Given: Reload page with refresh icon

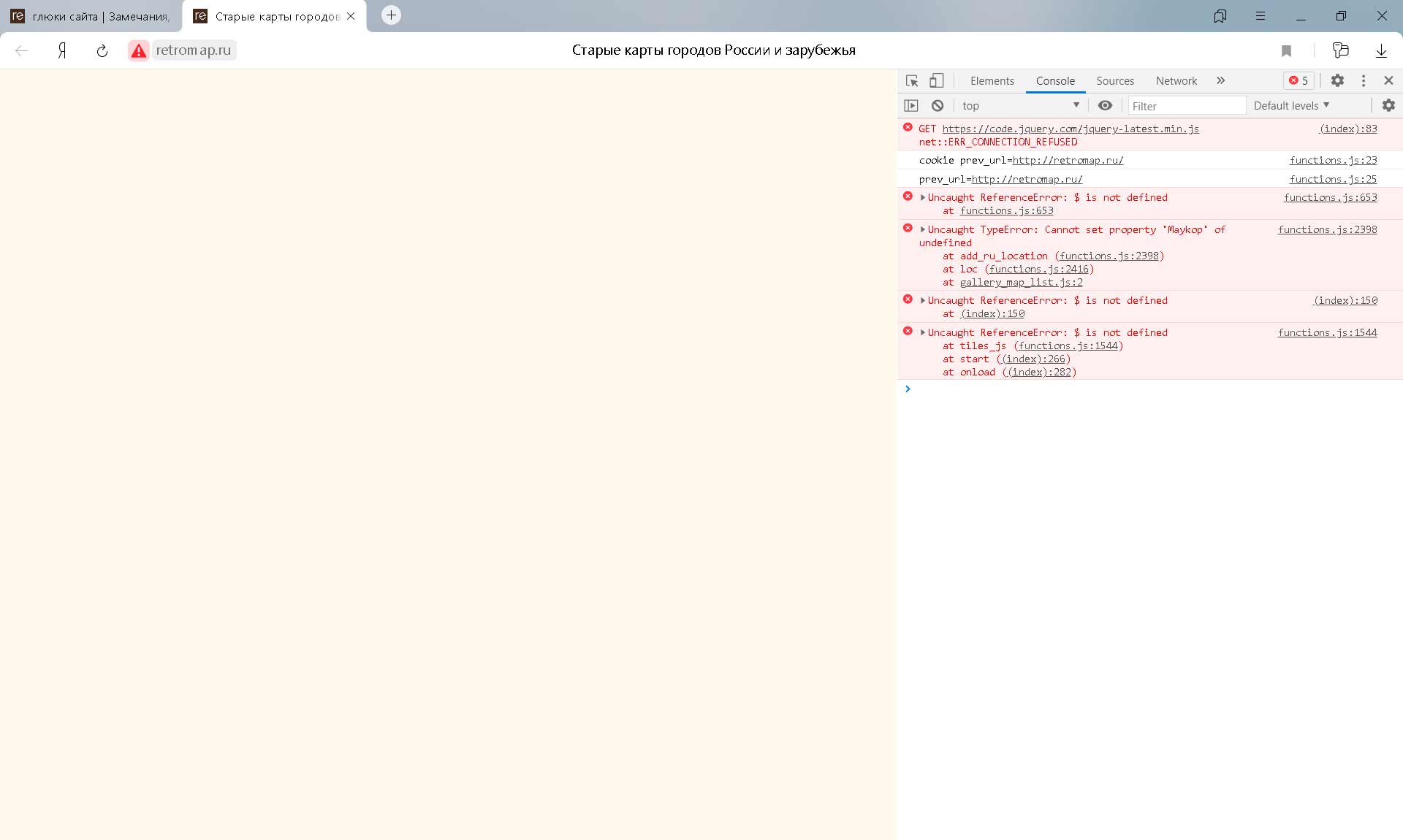Looking at the screenshot, I should tap(102, 50).
